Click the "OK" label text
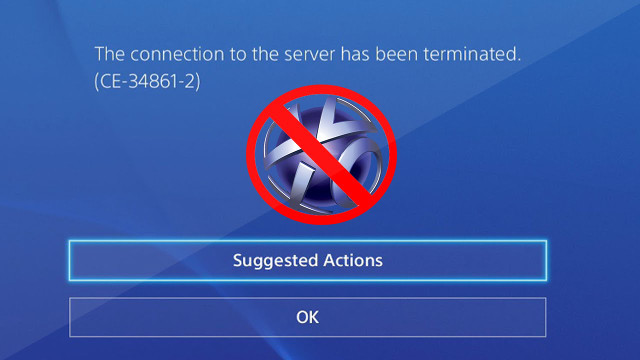This screenshot has height=360, width=640. click(x=308, y=317)
